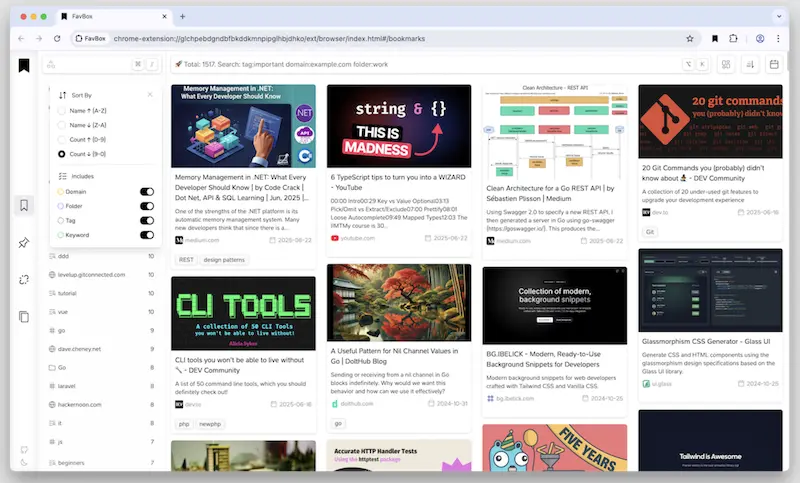Click the design patterns tag chip

(x=224, y=260)
